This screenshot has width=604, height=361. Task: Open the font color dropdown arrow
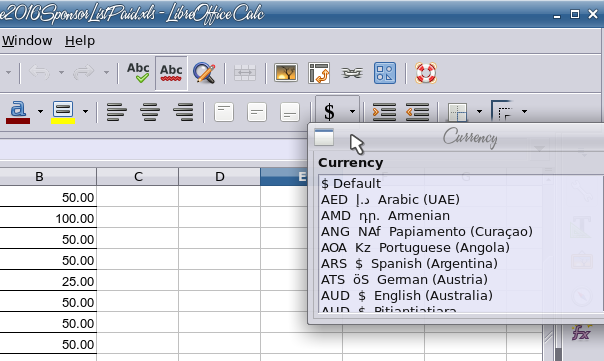tap(40, 112)
